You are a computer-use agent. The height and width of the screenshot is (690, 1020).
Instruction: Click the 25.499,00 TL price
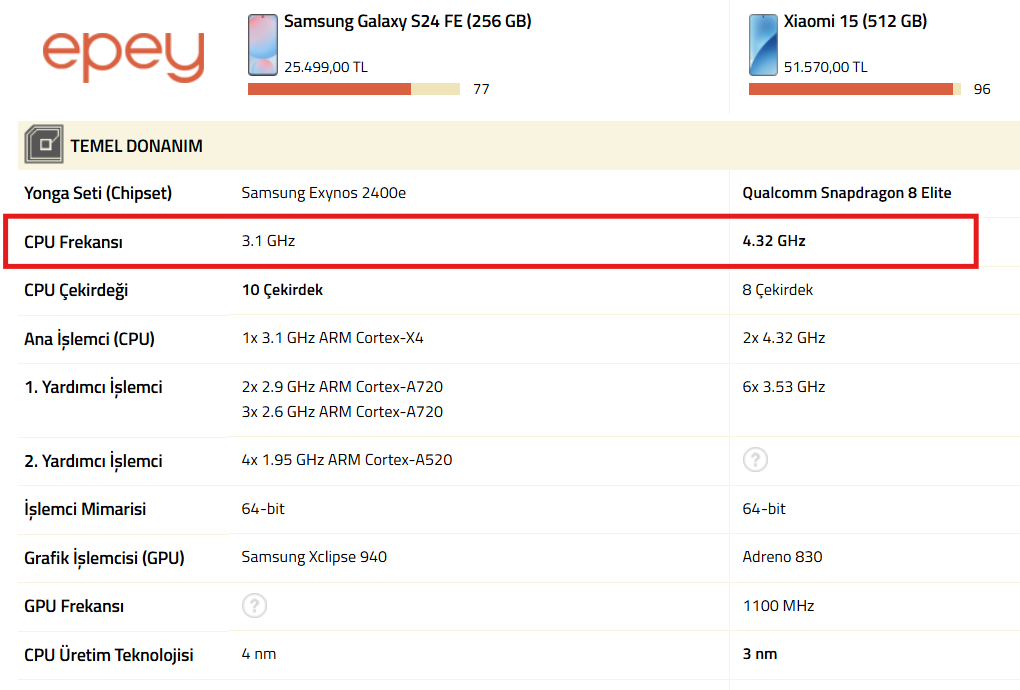[326, 67]
